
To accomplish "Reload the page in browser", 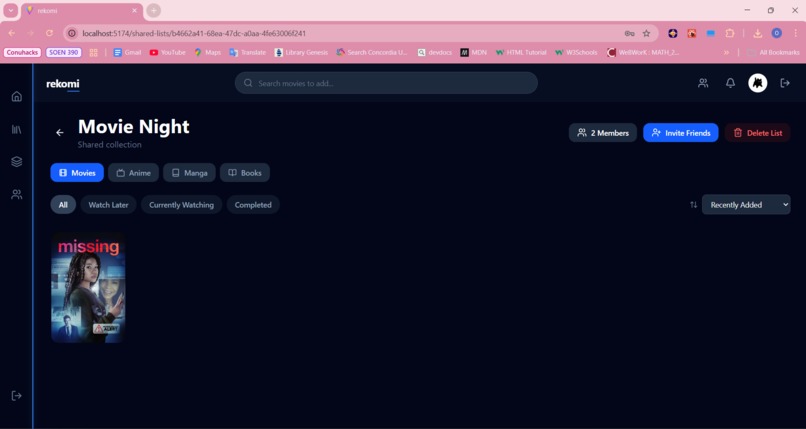I will (x=49, y=33).
